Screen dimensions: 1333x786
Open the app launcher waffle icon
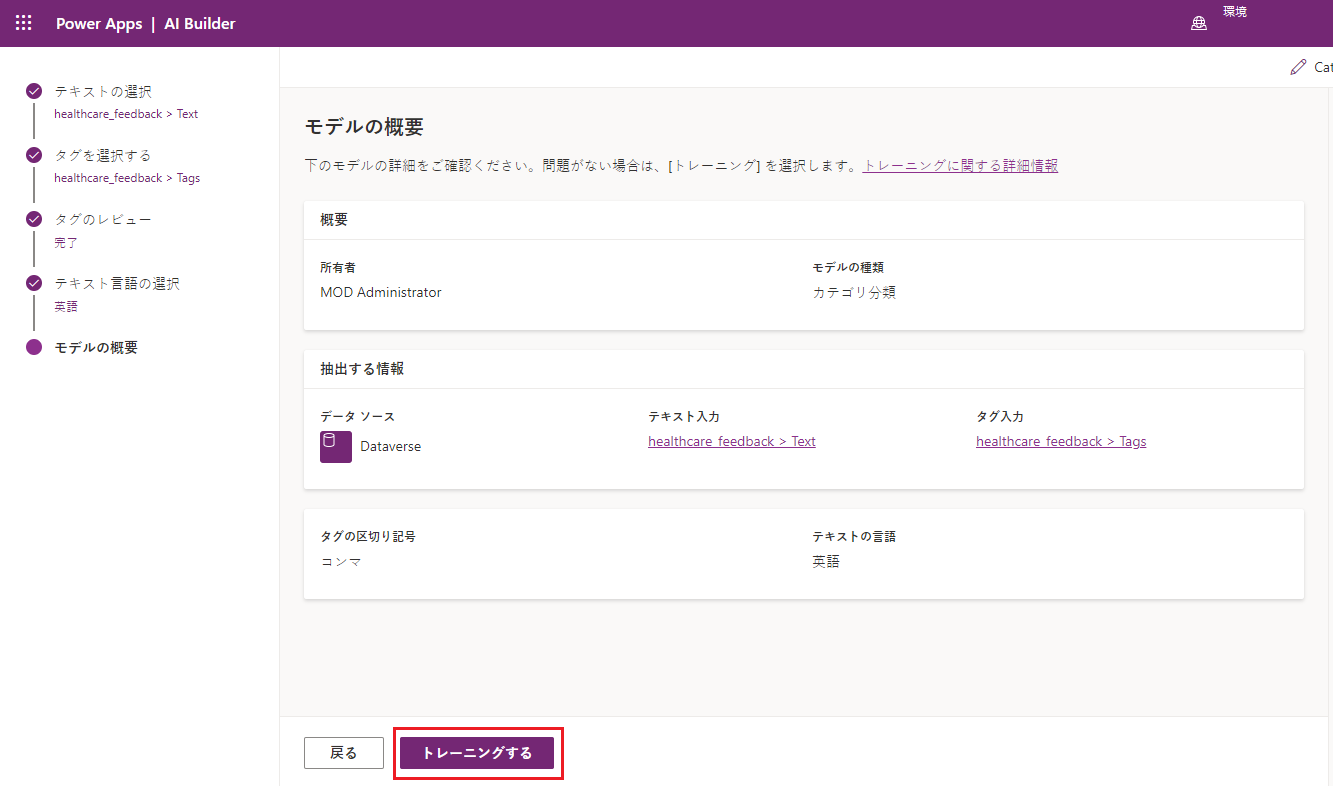tap(24, 23)
